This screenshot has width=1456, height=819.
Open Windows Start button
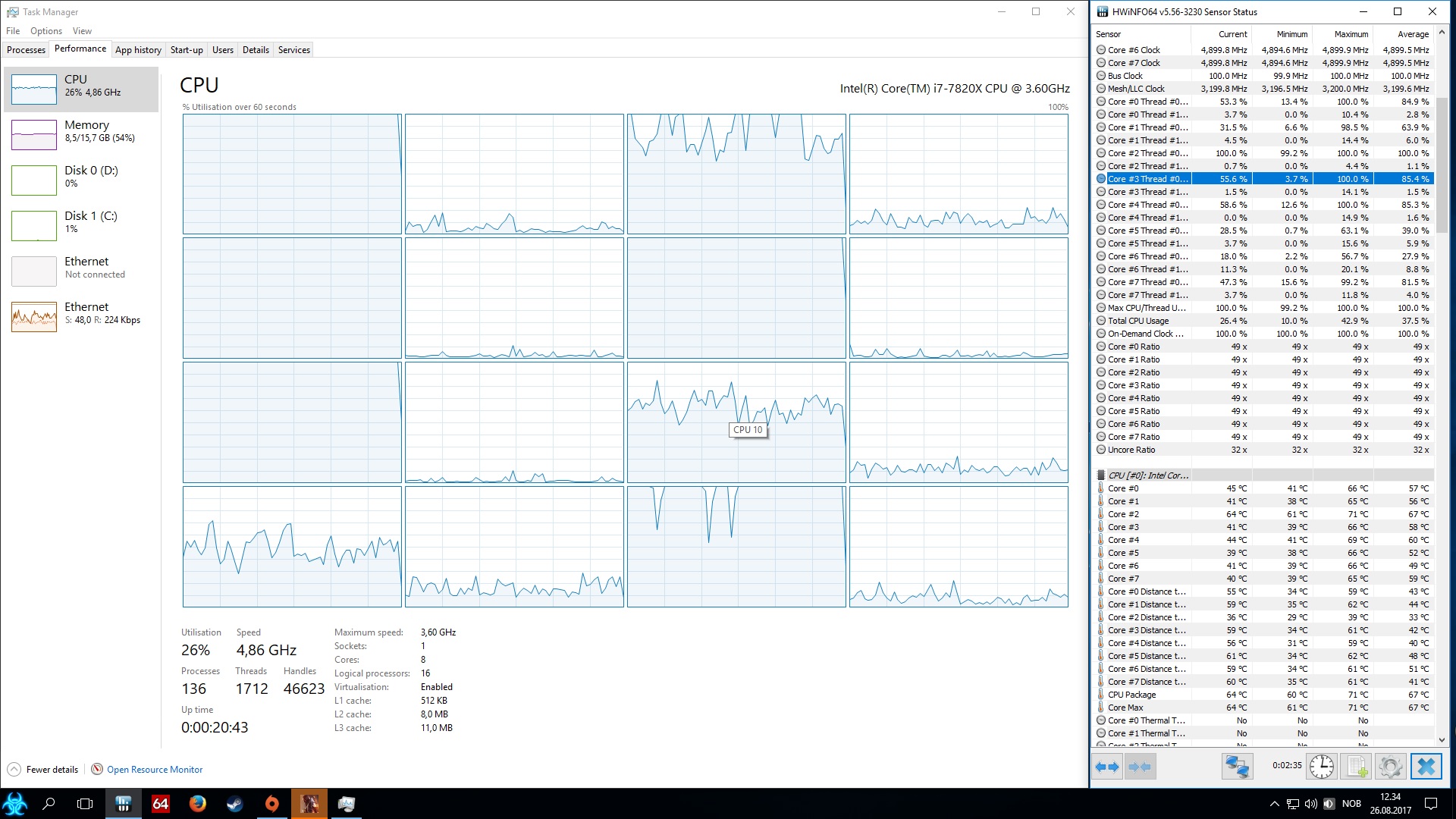click(x=15, y=804)
